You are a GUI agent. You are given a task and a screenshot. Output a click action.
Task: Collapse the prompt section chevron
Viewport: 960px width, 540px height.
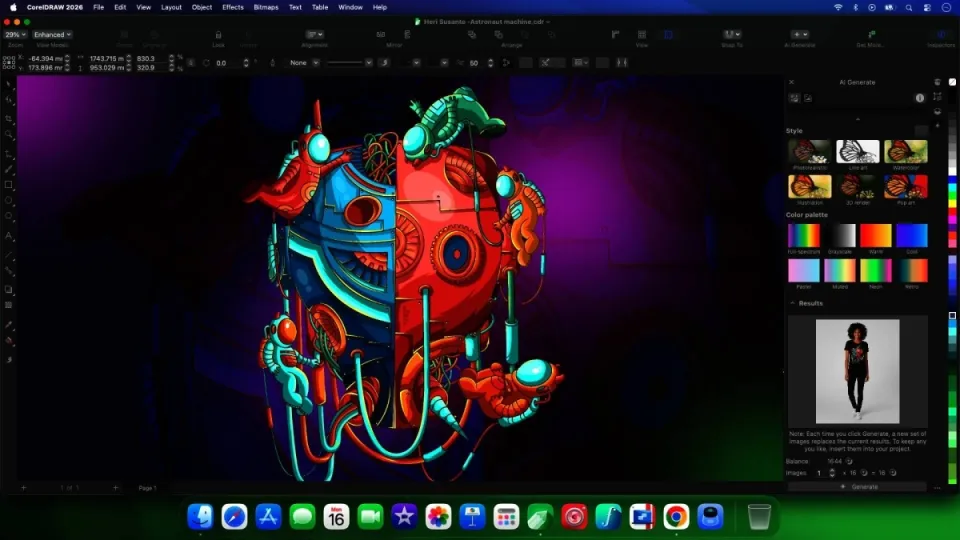[857, 119]
